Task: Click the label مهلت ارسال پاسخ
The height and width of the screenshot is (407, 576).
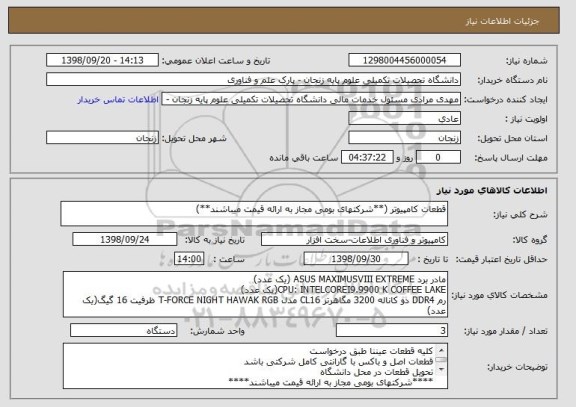Action: [x=511, y=158]
